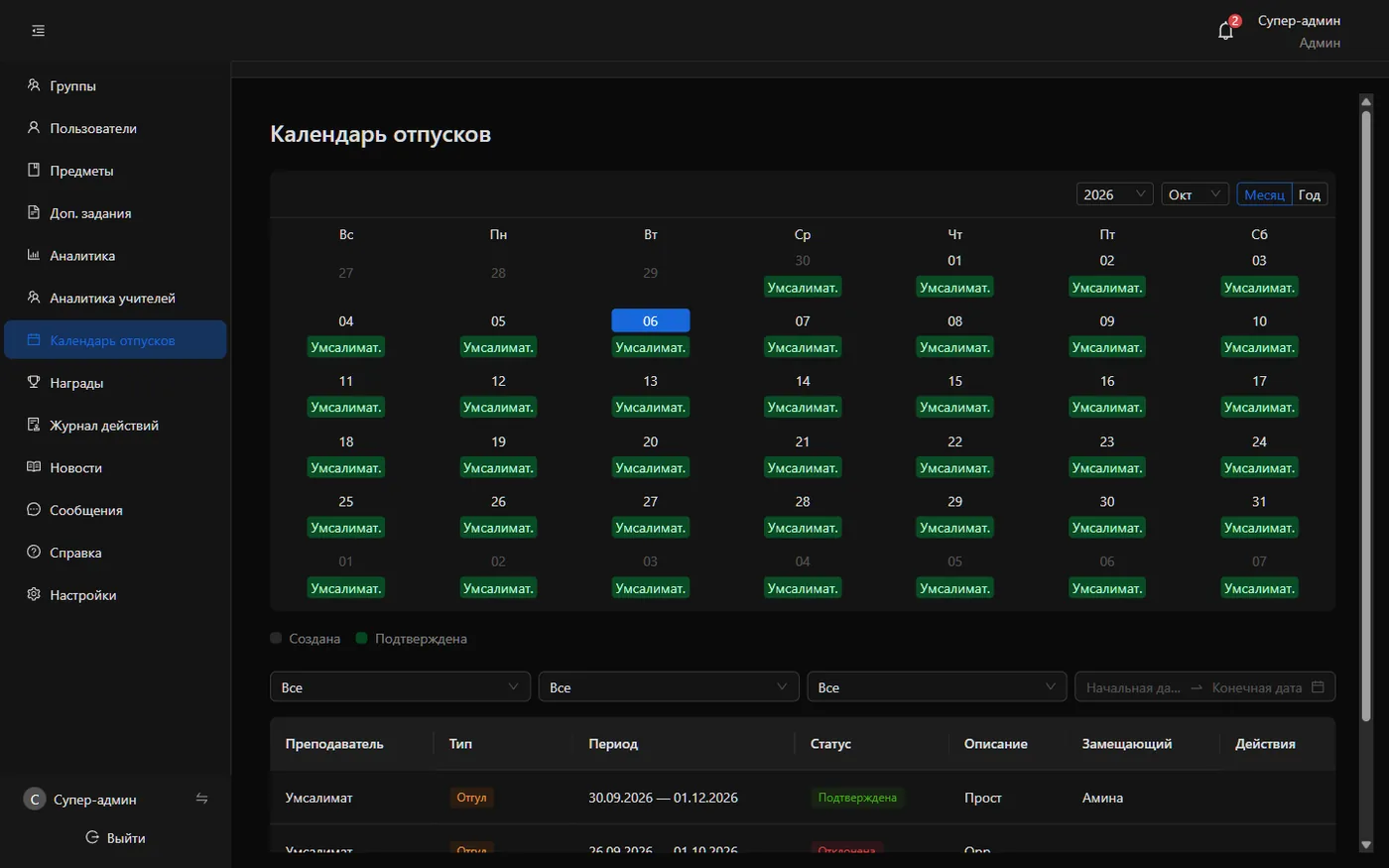The image size is (1389, 868).
Task: Click the calendar icon in date range field
Action: [1318, 686]
